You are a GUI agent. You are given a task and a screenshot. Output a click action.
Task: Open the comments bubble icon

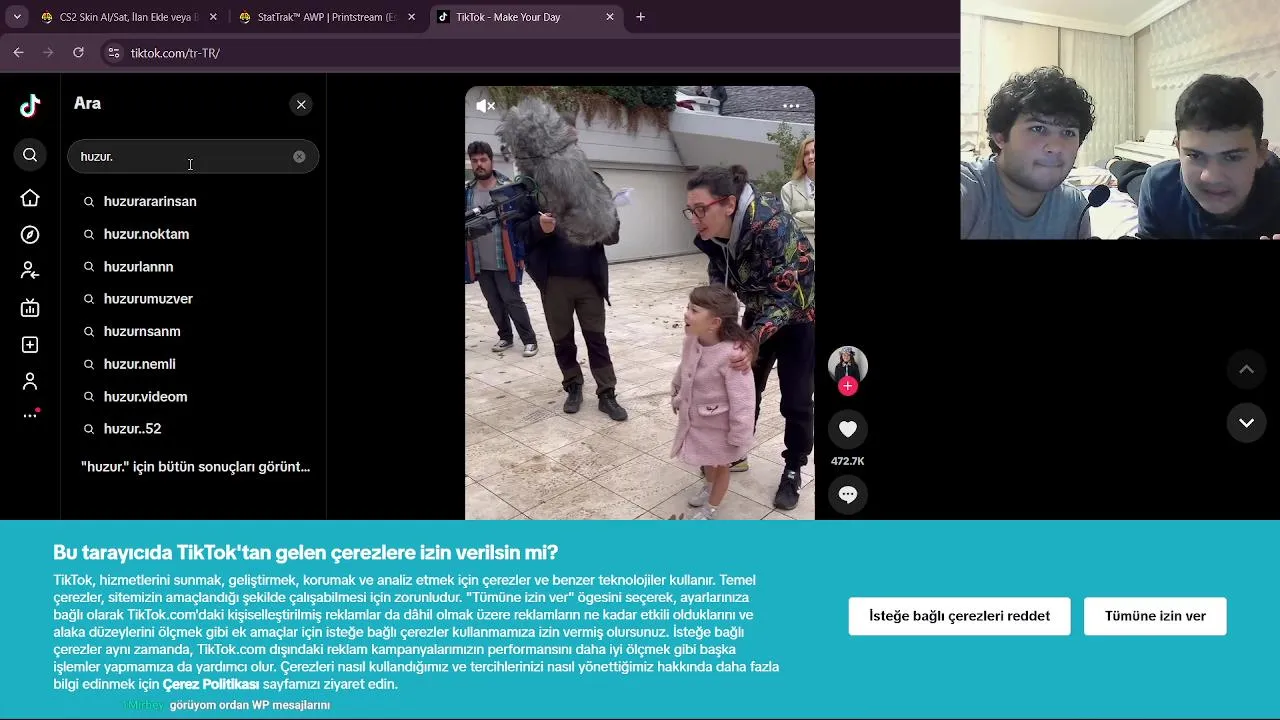(x=848, y=494)
